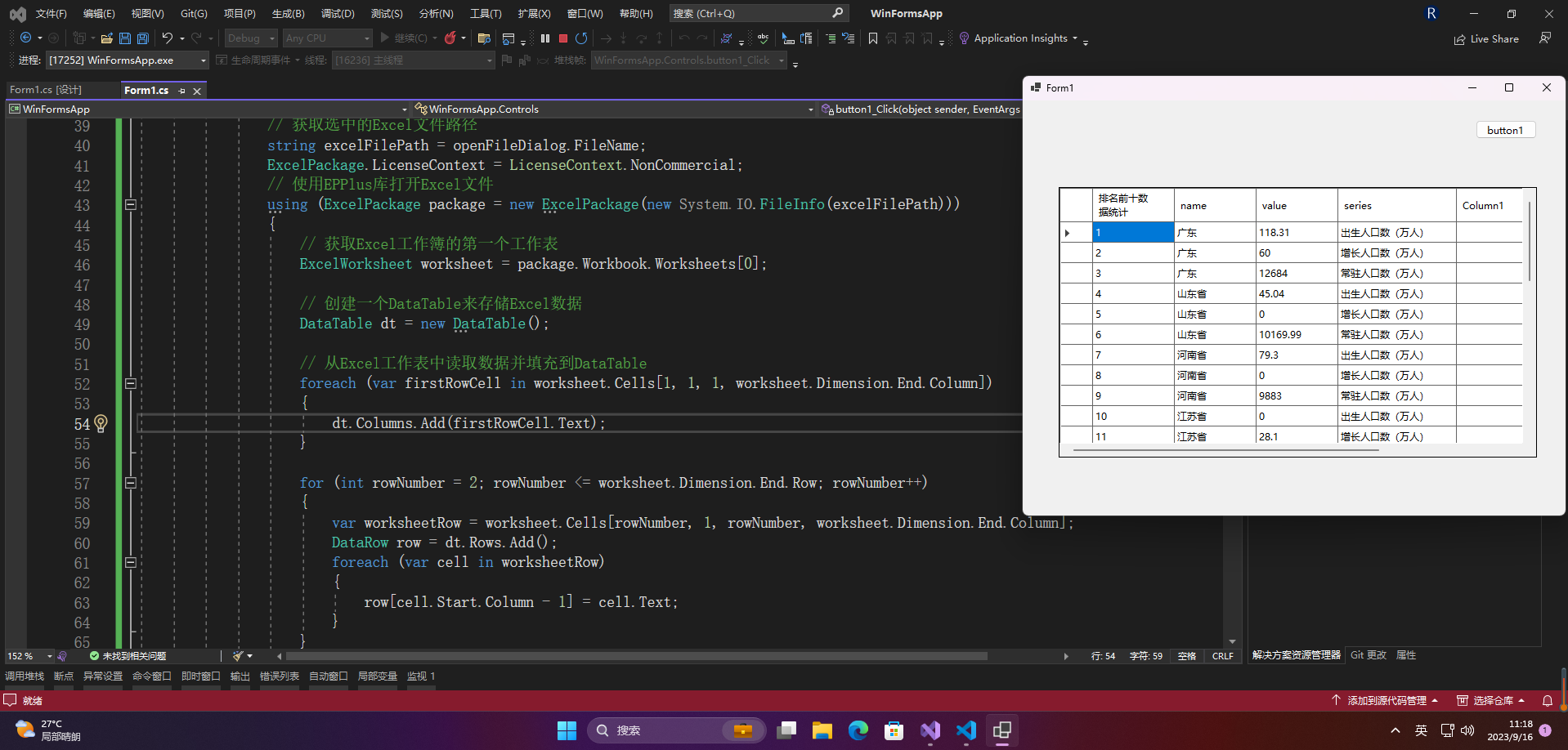Open the button1_Click member dropdown

tap(921, 109)
